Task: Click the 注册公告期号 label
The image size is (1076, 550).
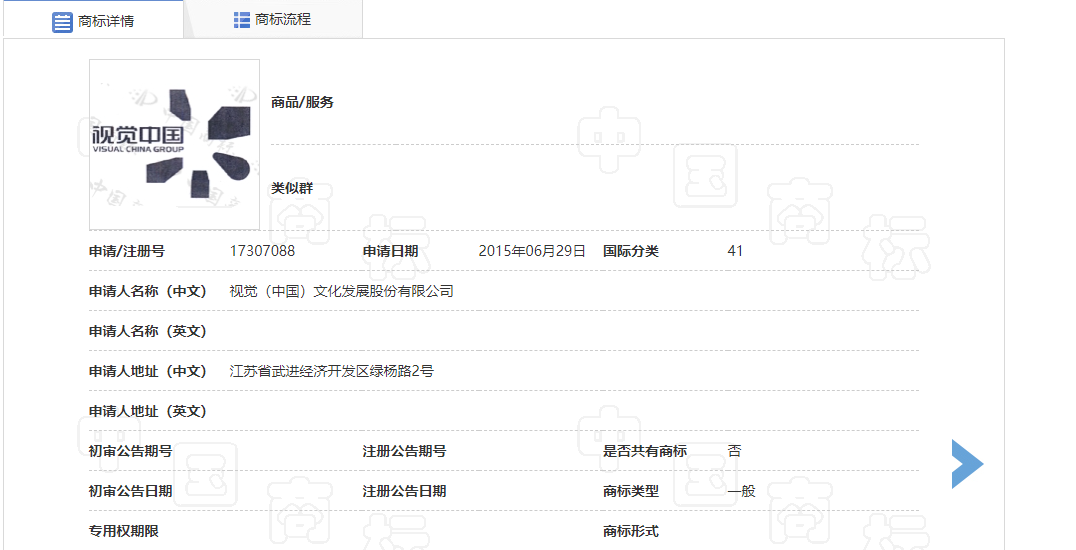Action: (404, 451)
